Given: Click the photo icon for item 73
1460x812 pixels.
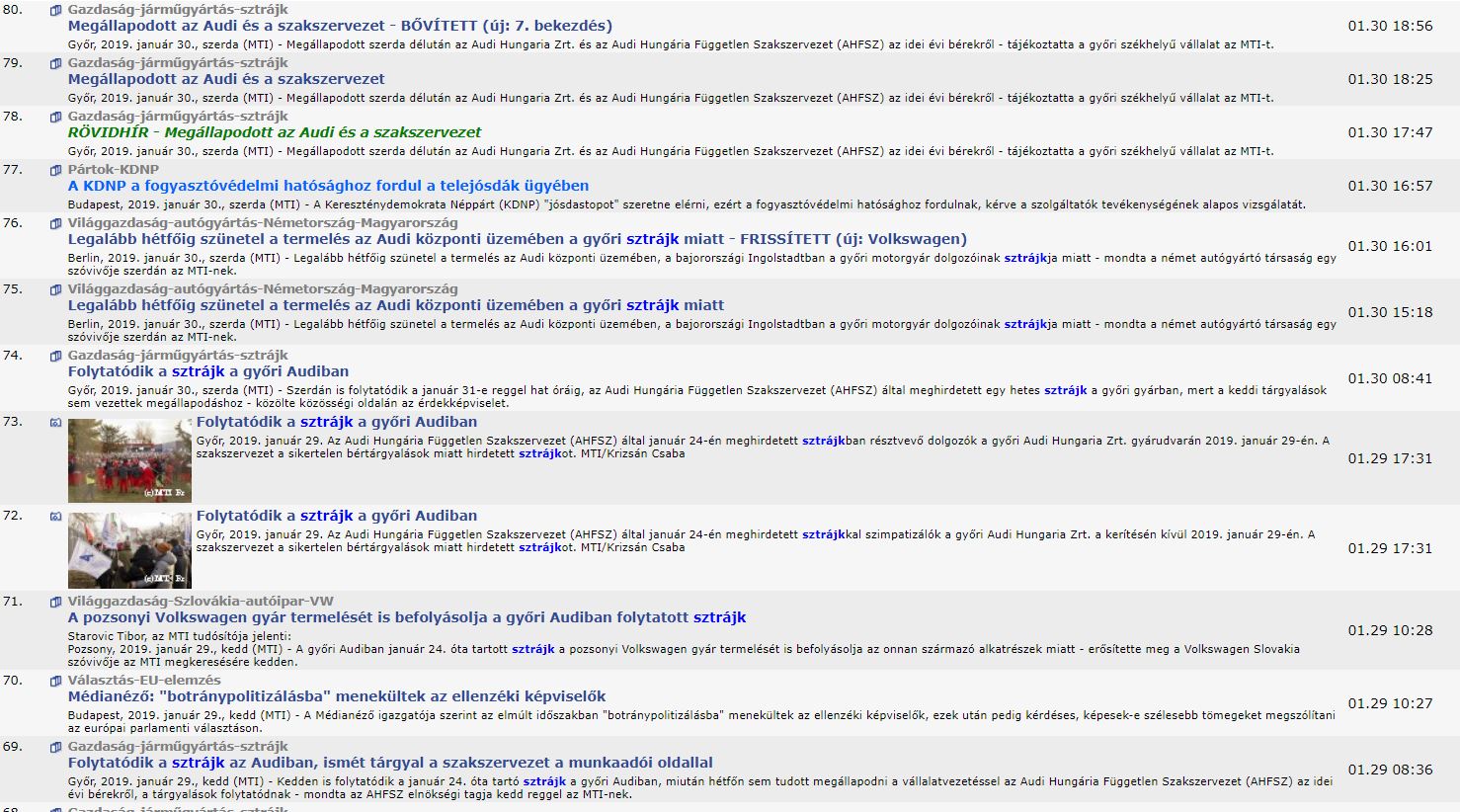Looking at the screenshot, I should click(56, 423).
